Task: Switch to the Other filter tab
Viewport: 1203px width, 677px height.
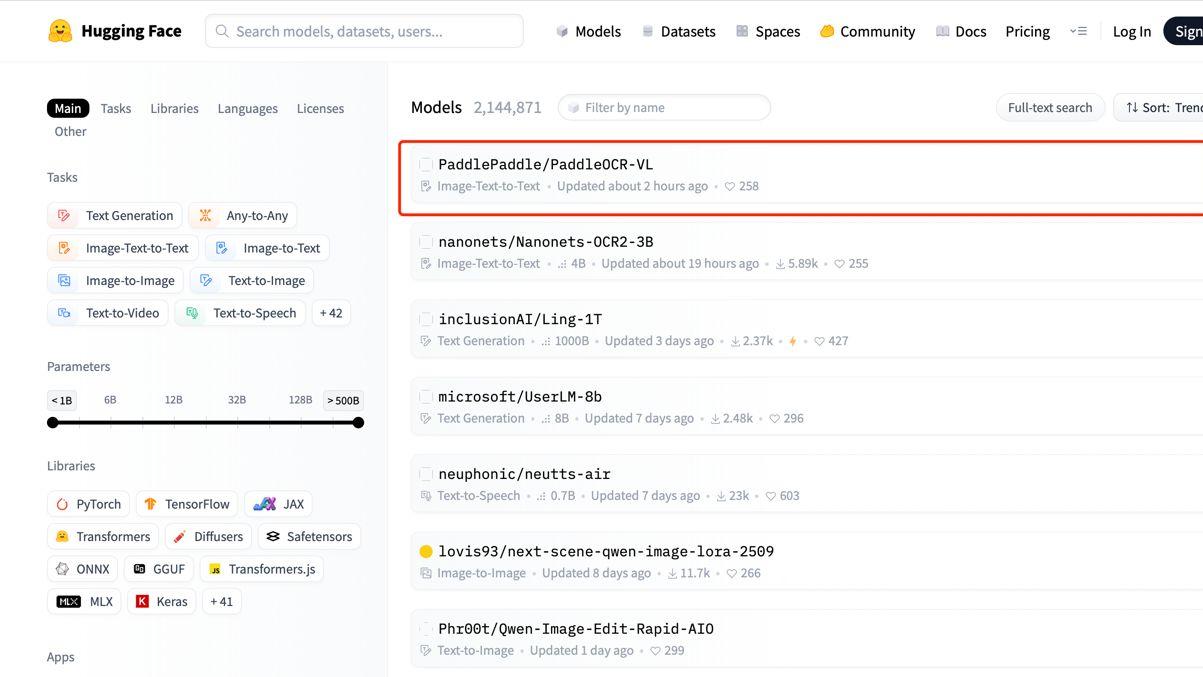Action: point(70,131)
